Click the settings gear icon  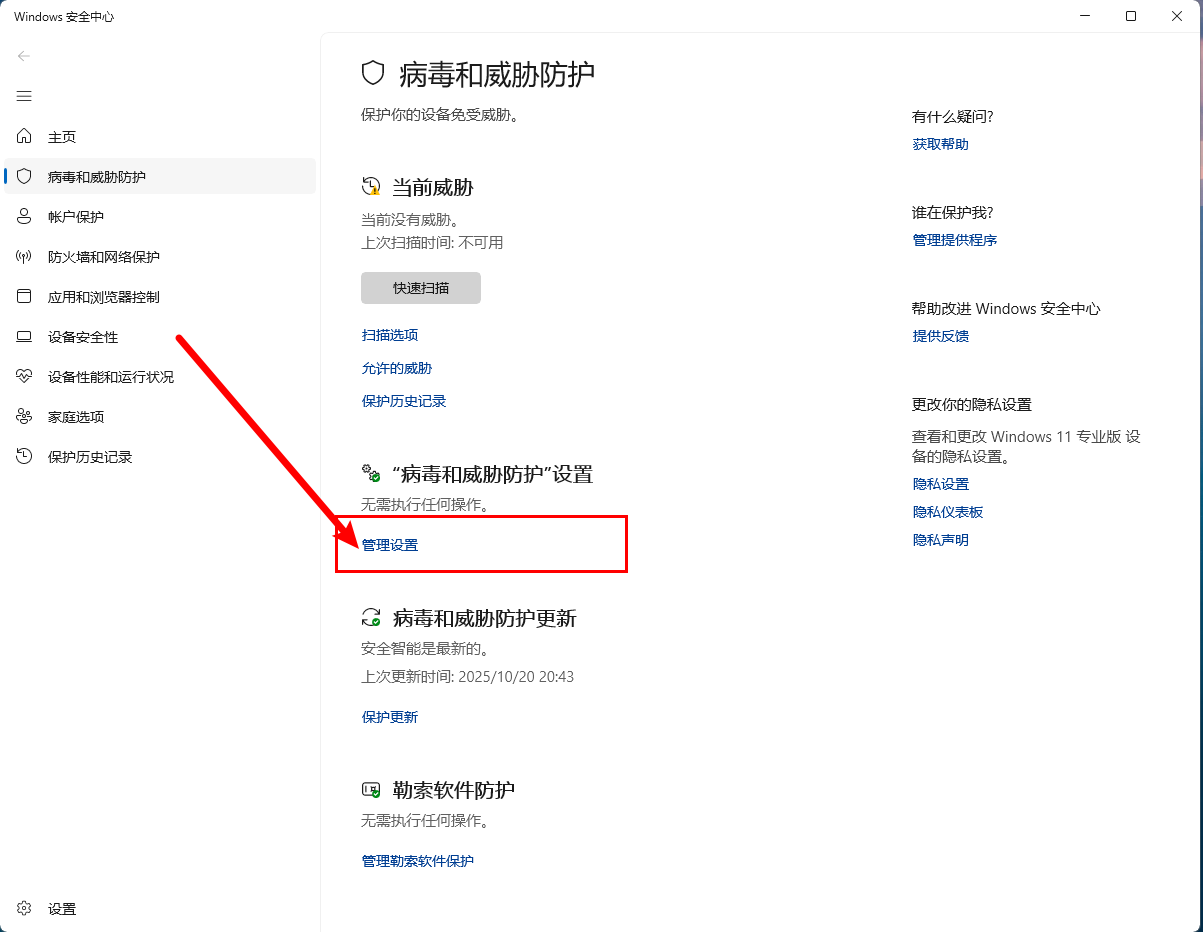click(x=24, y=909)
